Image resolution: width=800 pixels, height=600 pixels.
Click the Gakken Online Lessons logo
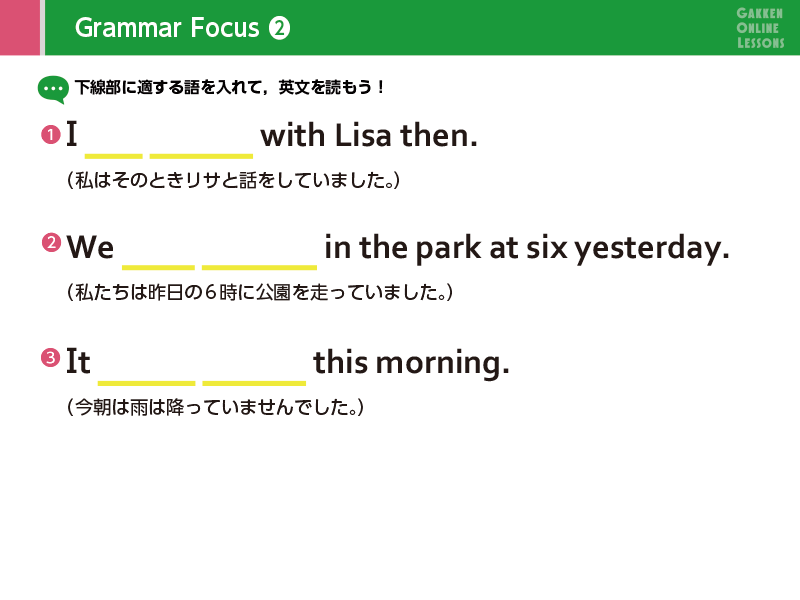tap(760, 28)
